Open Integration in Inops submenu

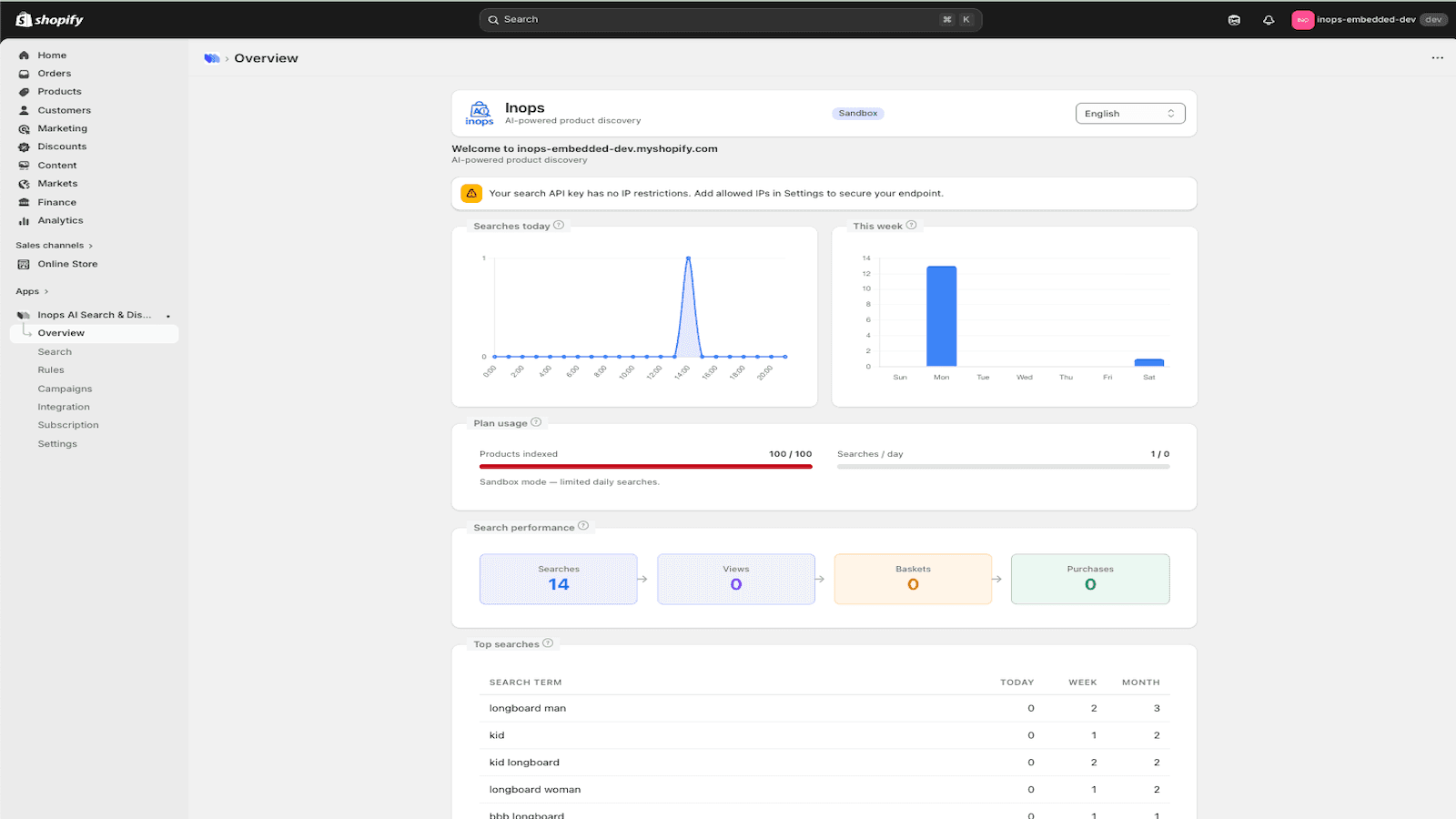tap(64, 407)
